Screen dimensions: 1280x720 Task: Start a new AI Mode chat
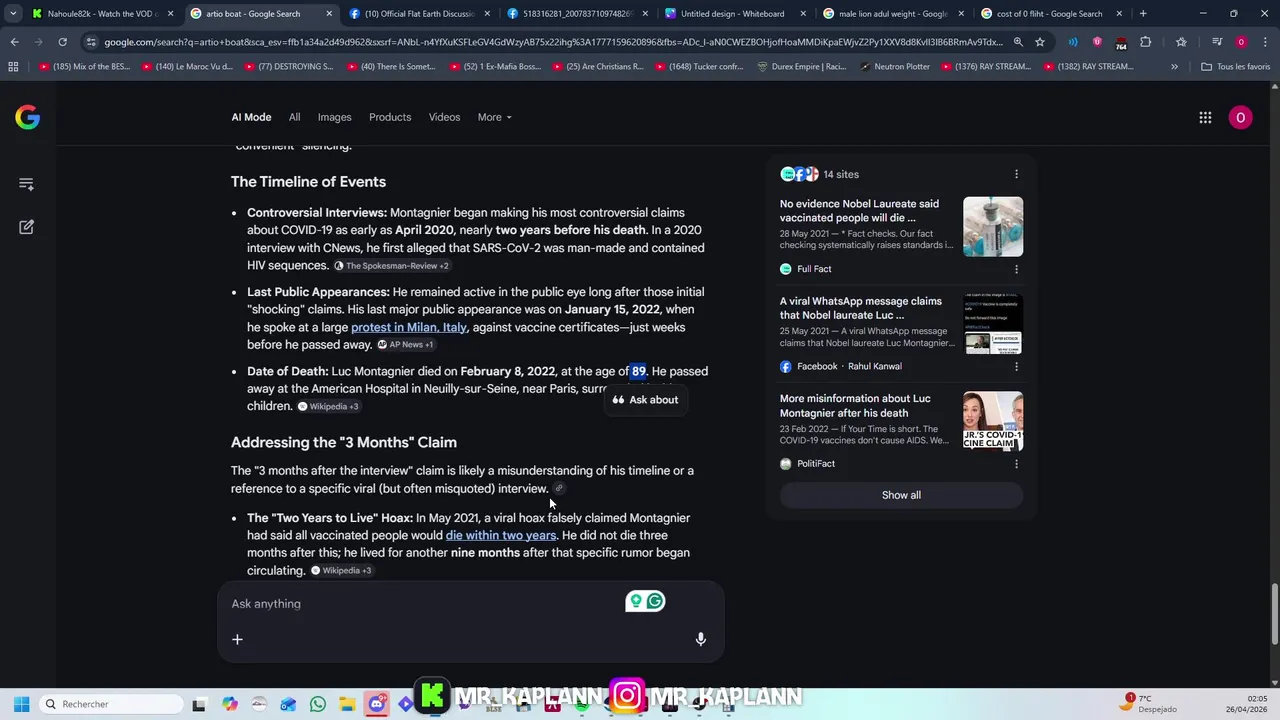pos(27,227)
